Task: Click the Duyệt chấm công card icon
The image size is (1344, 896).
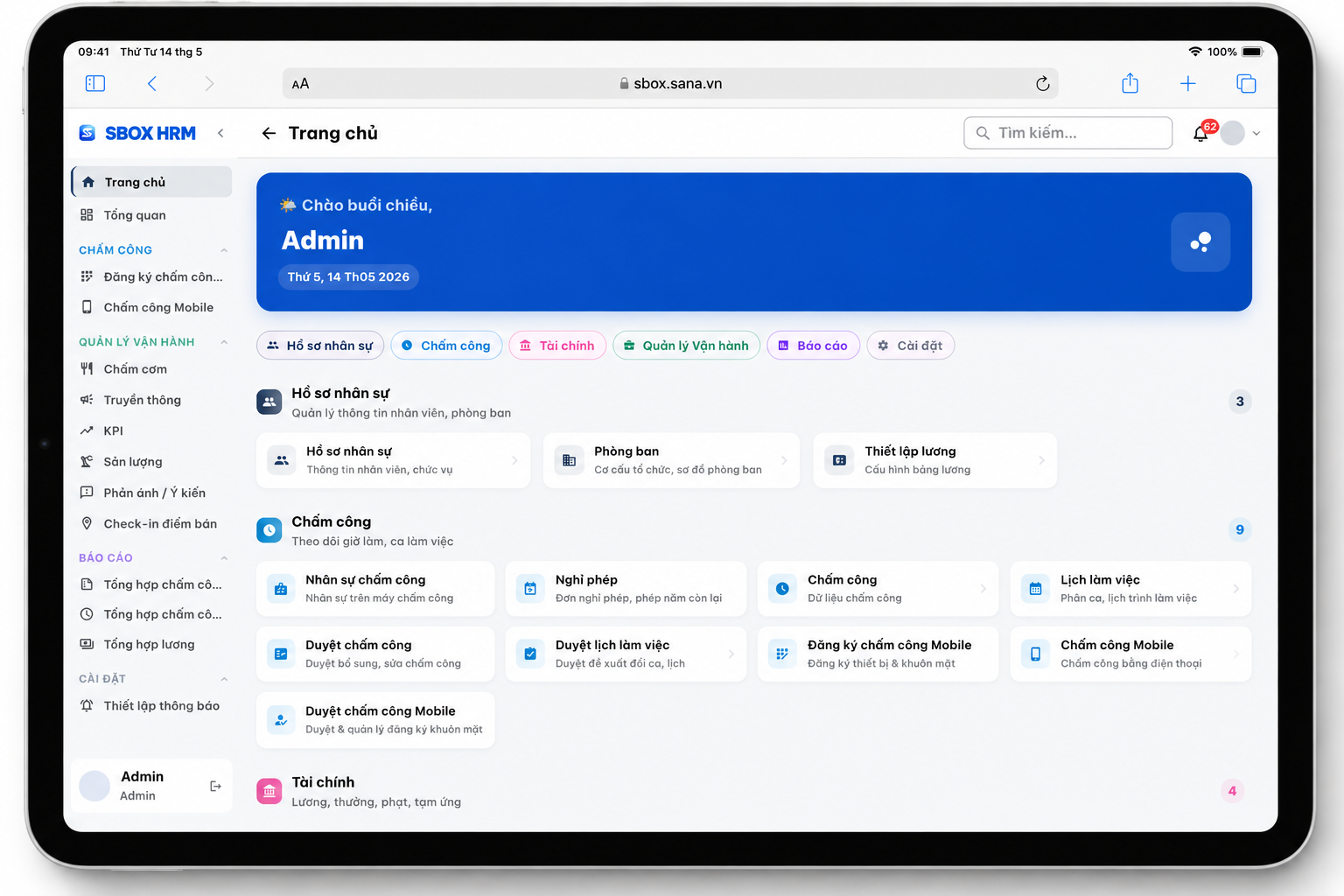Action: point(281,654)
